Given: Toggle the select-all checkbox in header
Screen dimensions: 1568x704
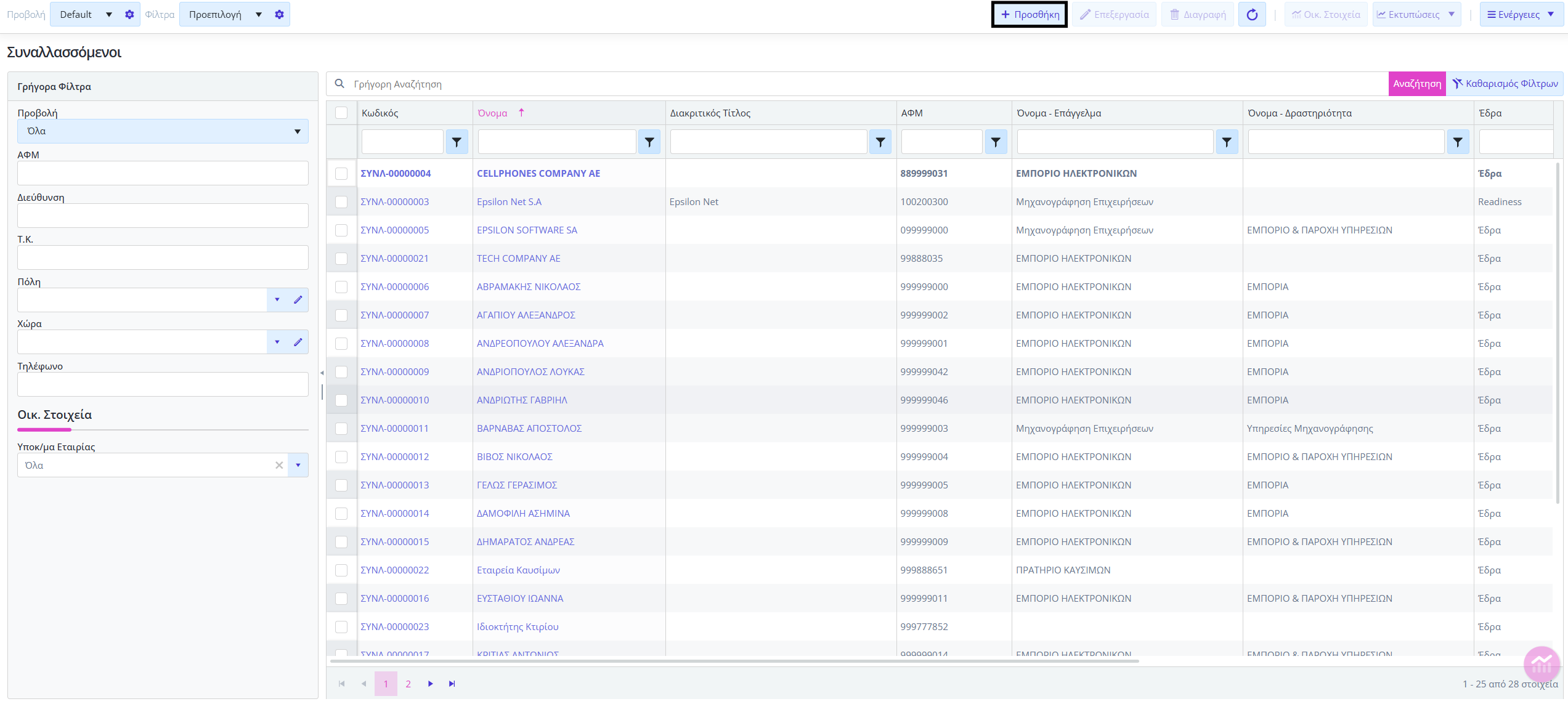Looking at the screenshot, I should (x=341, y=113).
